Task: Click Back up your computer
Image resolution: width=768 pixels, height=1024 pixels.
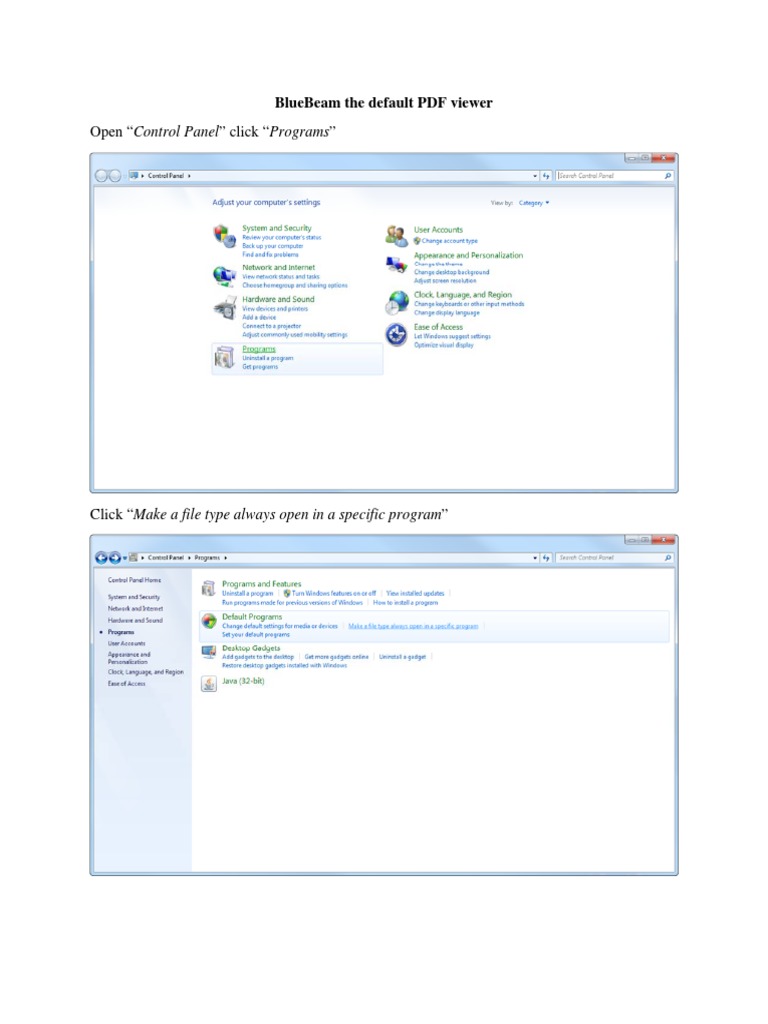Action: tap(273, 246)
